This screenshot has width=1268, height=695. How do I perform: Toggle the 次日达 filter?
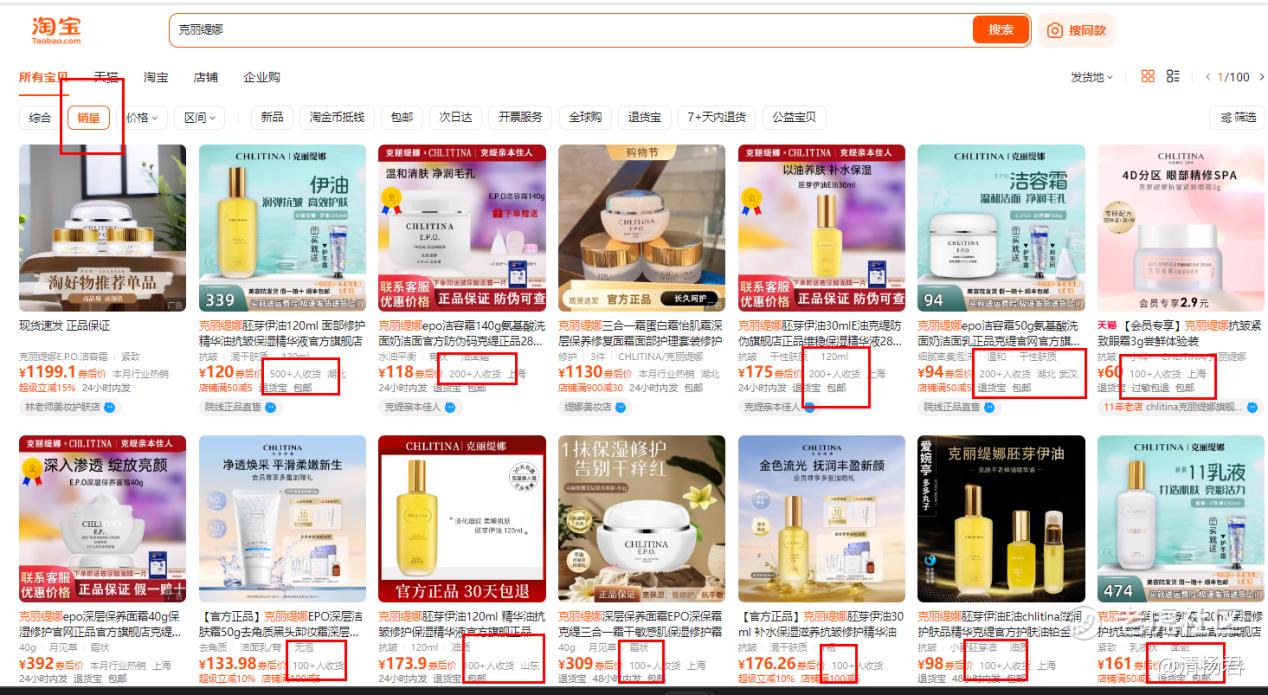tap(455, 117)
